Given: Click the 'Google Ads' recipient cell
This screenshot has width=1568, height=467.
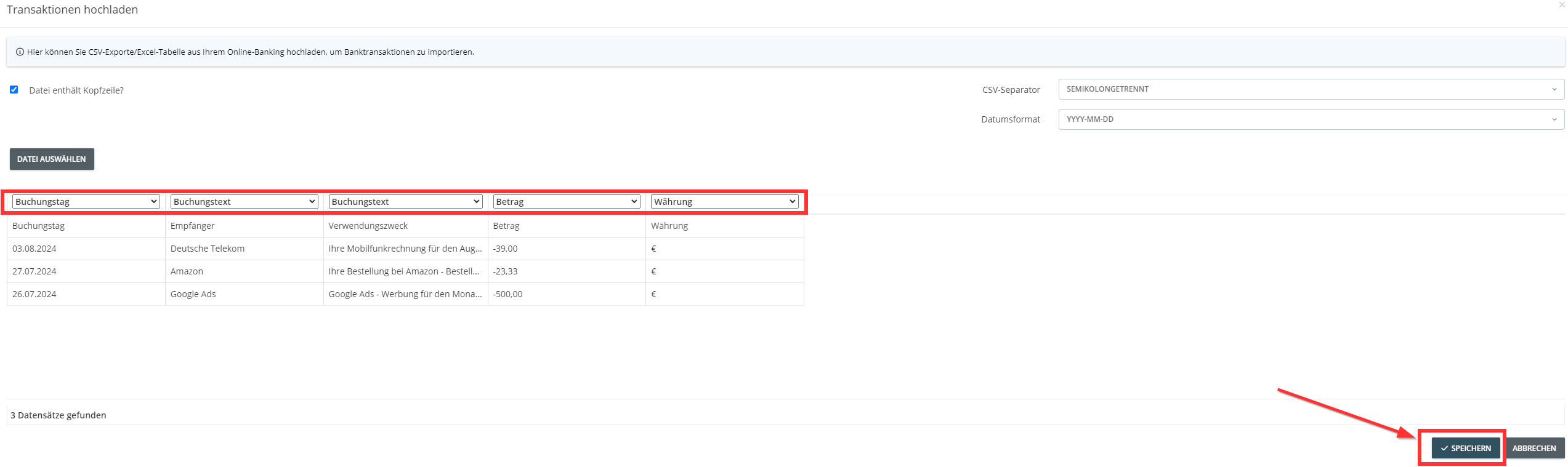Looking at the screenshot, I should (x=244, y=294).
